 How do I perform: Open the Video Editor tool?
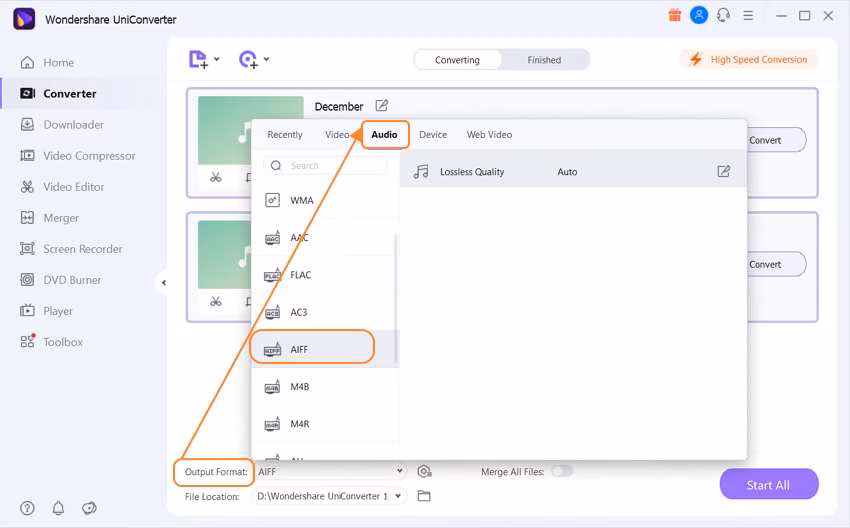[62, 186]
